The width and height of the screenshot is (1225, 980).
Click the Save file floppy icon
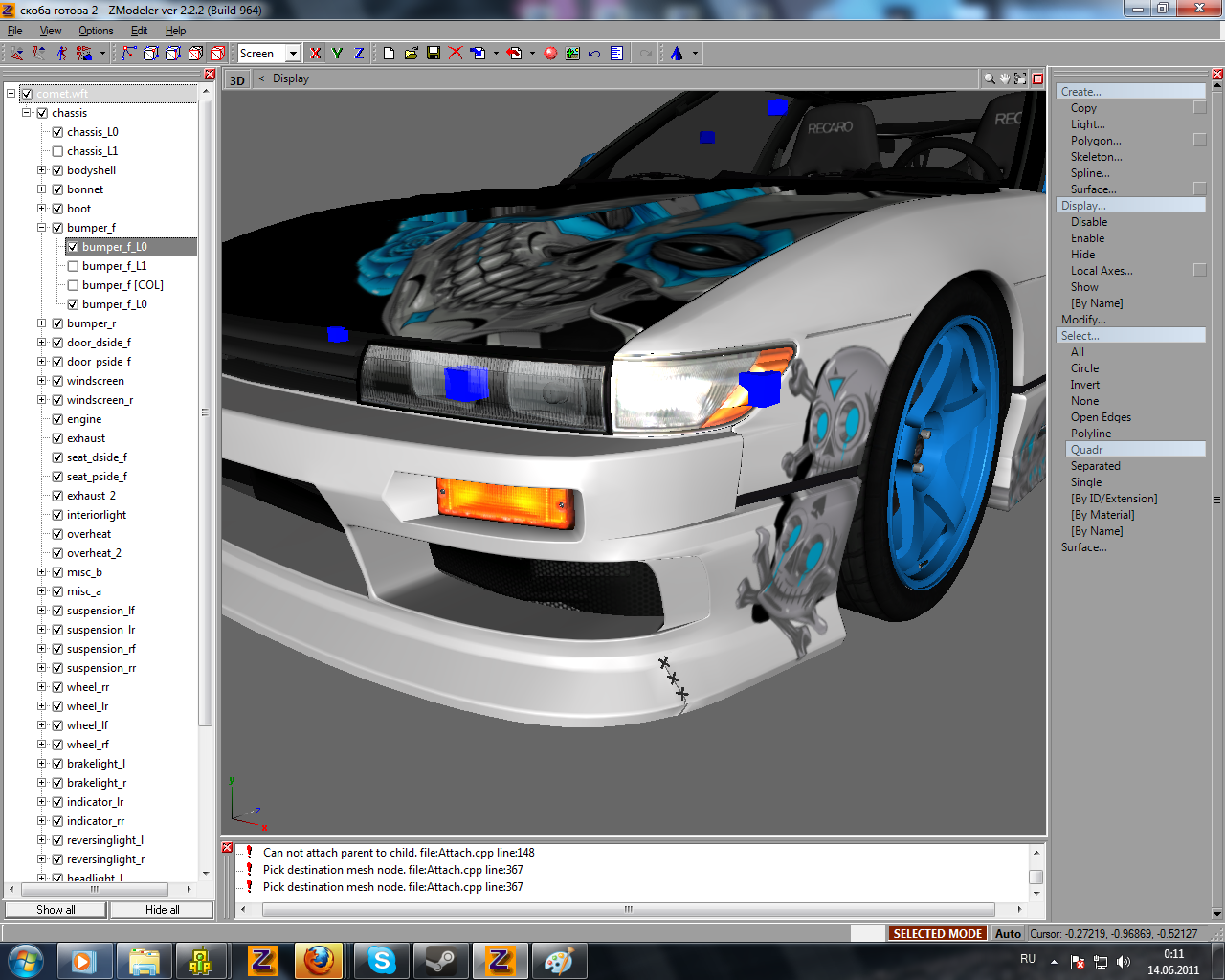[x=434, y=54]
